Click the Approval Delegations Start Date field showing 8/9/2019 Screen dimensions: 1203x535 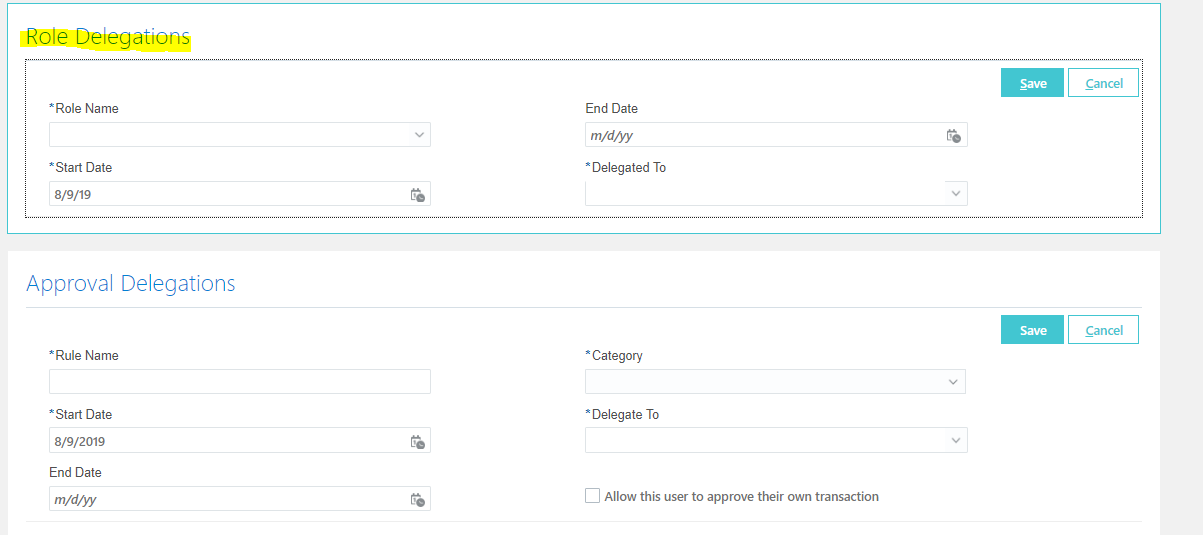point(225,441)
